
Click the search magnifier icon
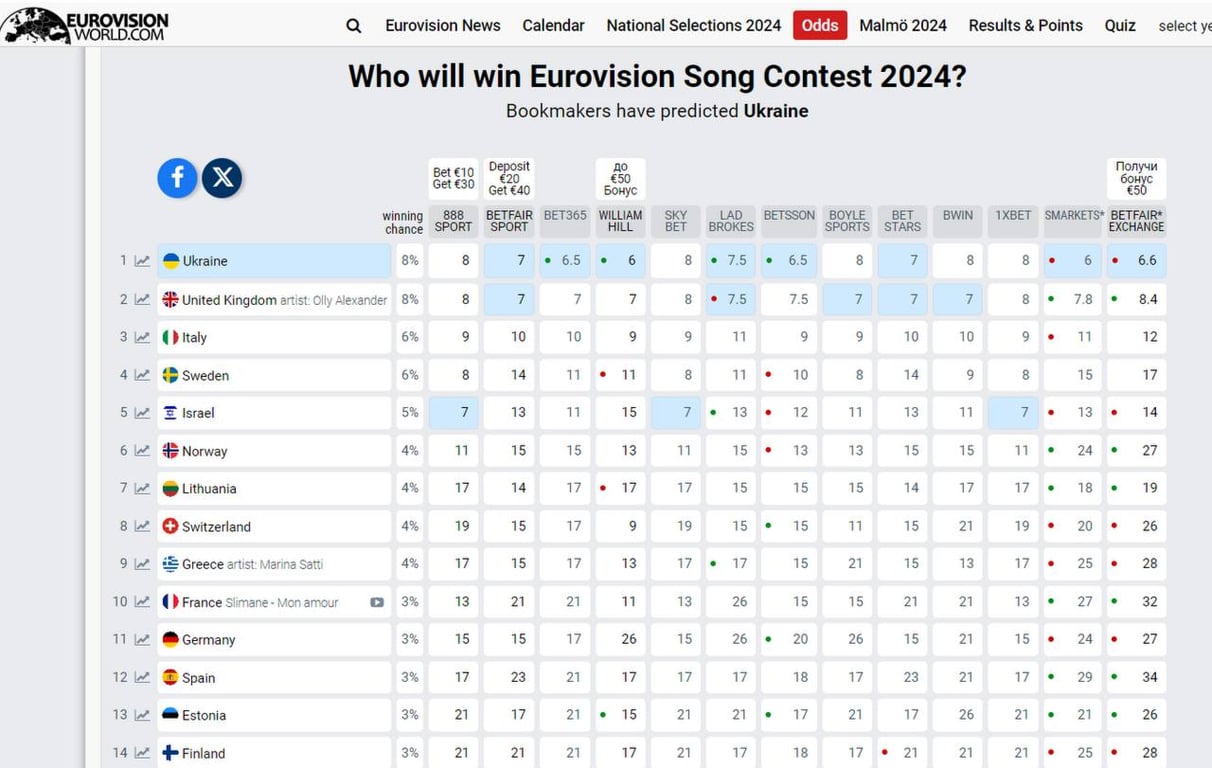(x=353, y=26)
